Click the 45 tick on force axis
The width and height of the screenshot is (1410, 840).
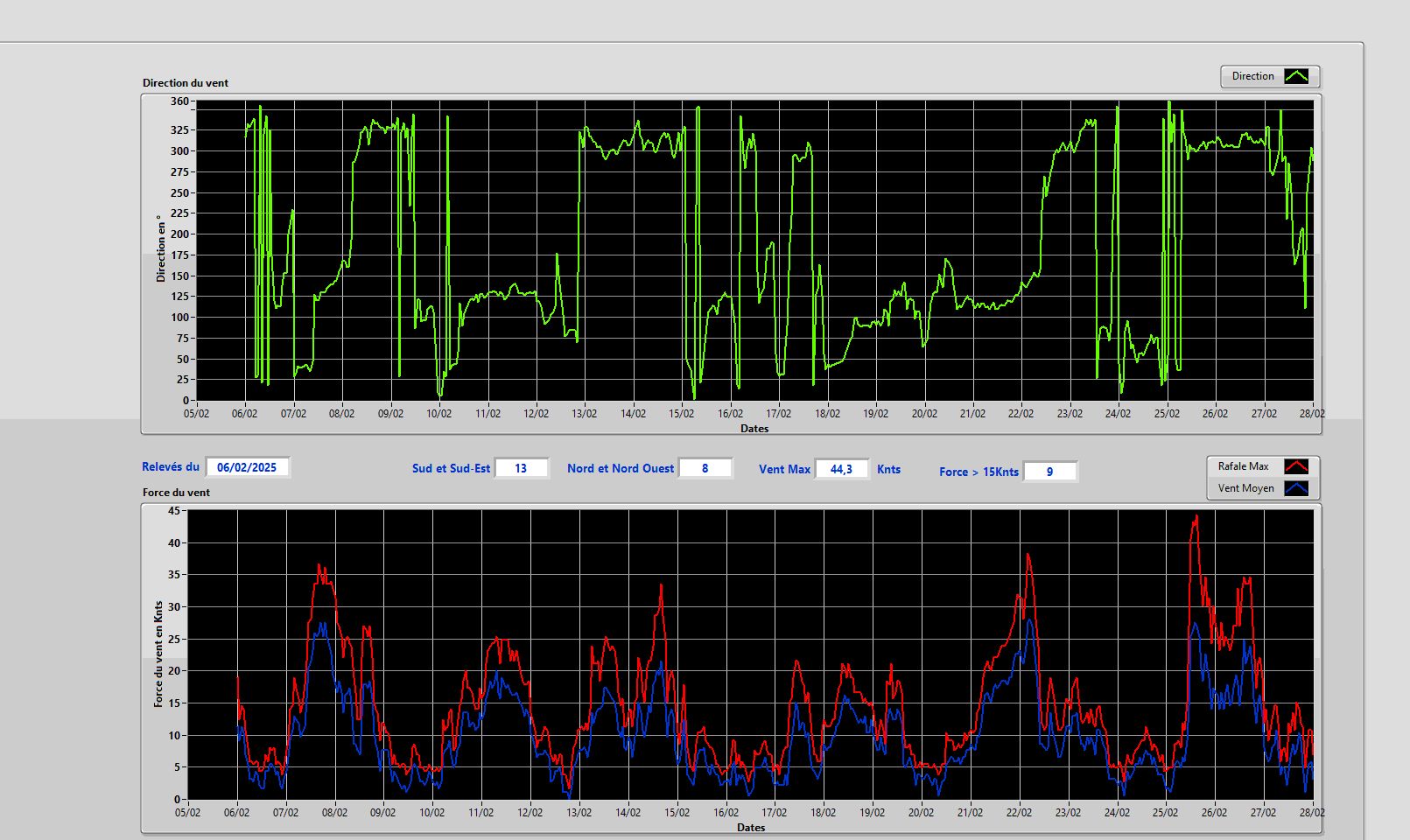(174, 511)
